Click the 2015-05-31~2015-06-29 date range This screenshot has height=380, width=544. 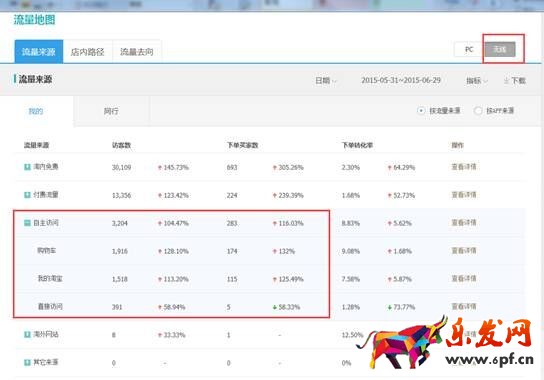click(x=401, y=81)
